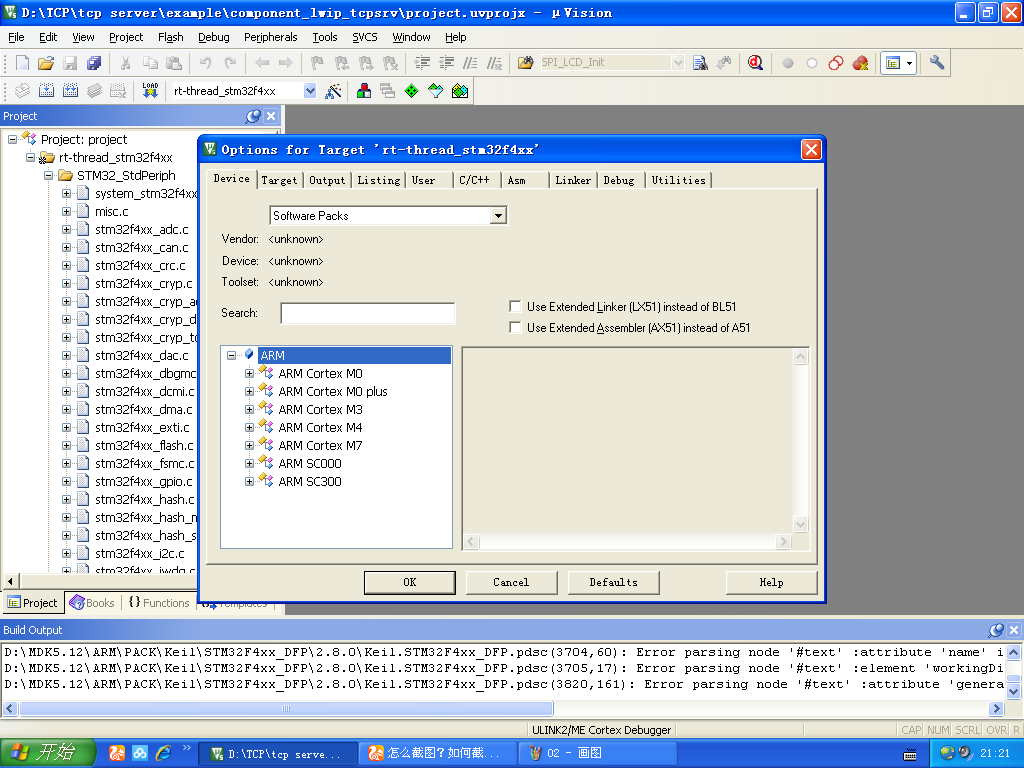1024x768 pixels.
Task: Click the Manage Project Items icon
Action: [x=364, y=91]
